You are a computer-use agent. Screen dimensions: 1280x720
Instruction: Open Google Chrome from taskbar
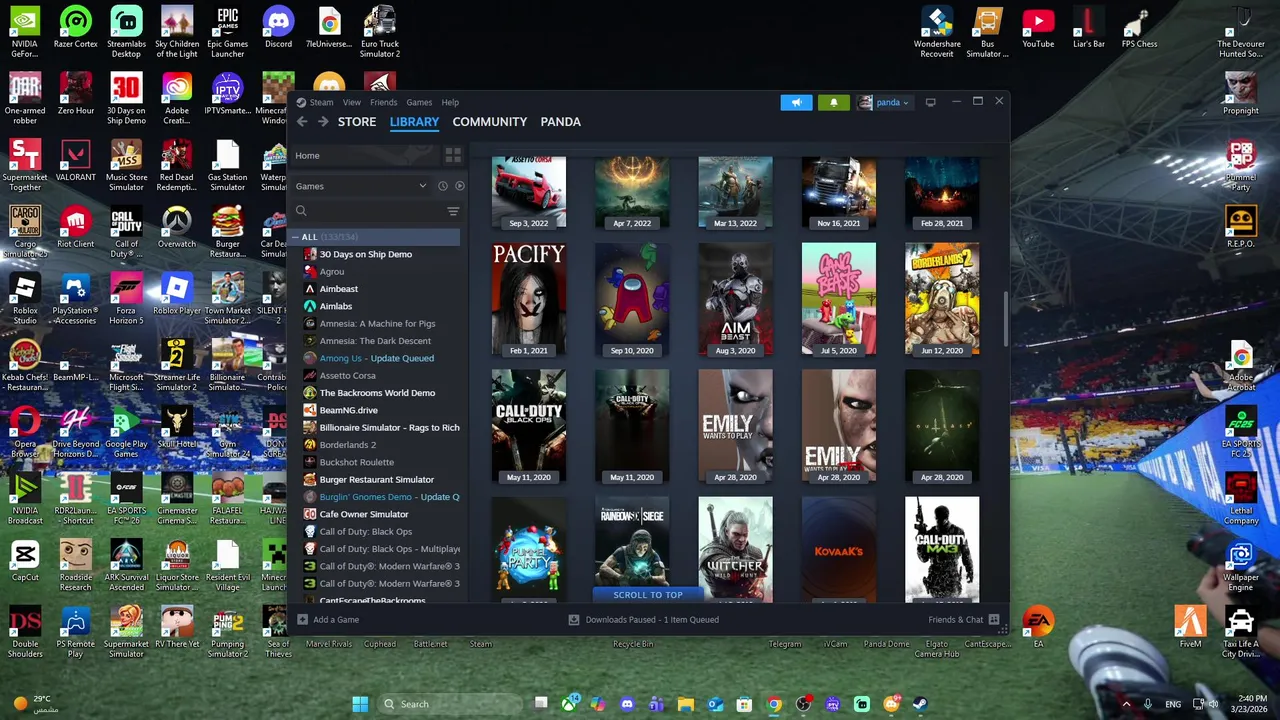coord(774,704)
